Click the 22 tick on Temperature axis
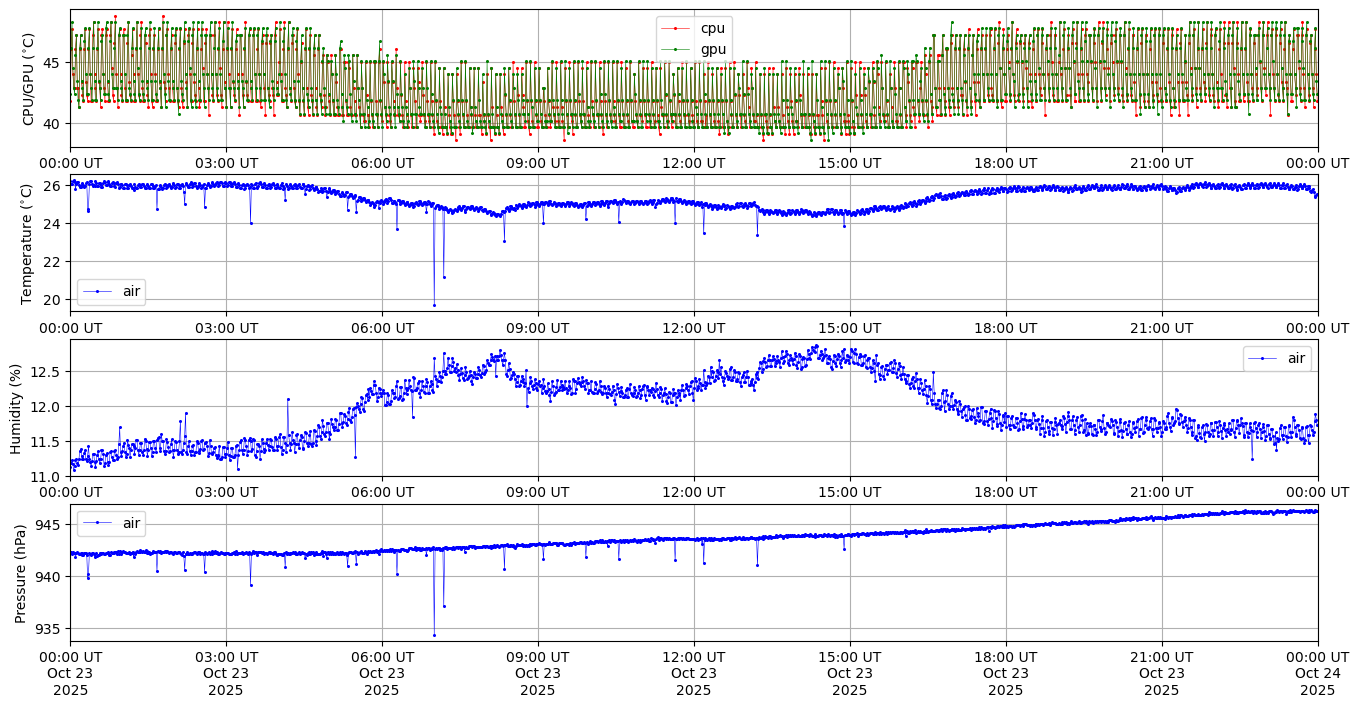The image size is (1359, 707). pos(54,262)
